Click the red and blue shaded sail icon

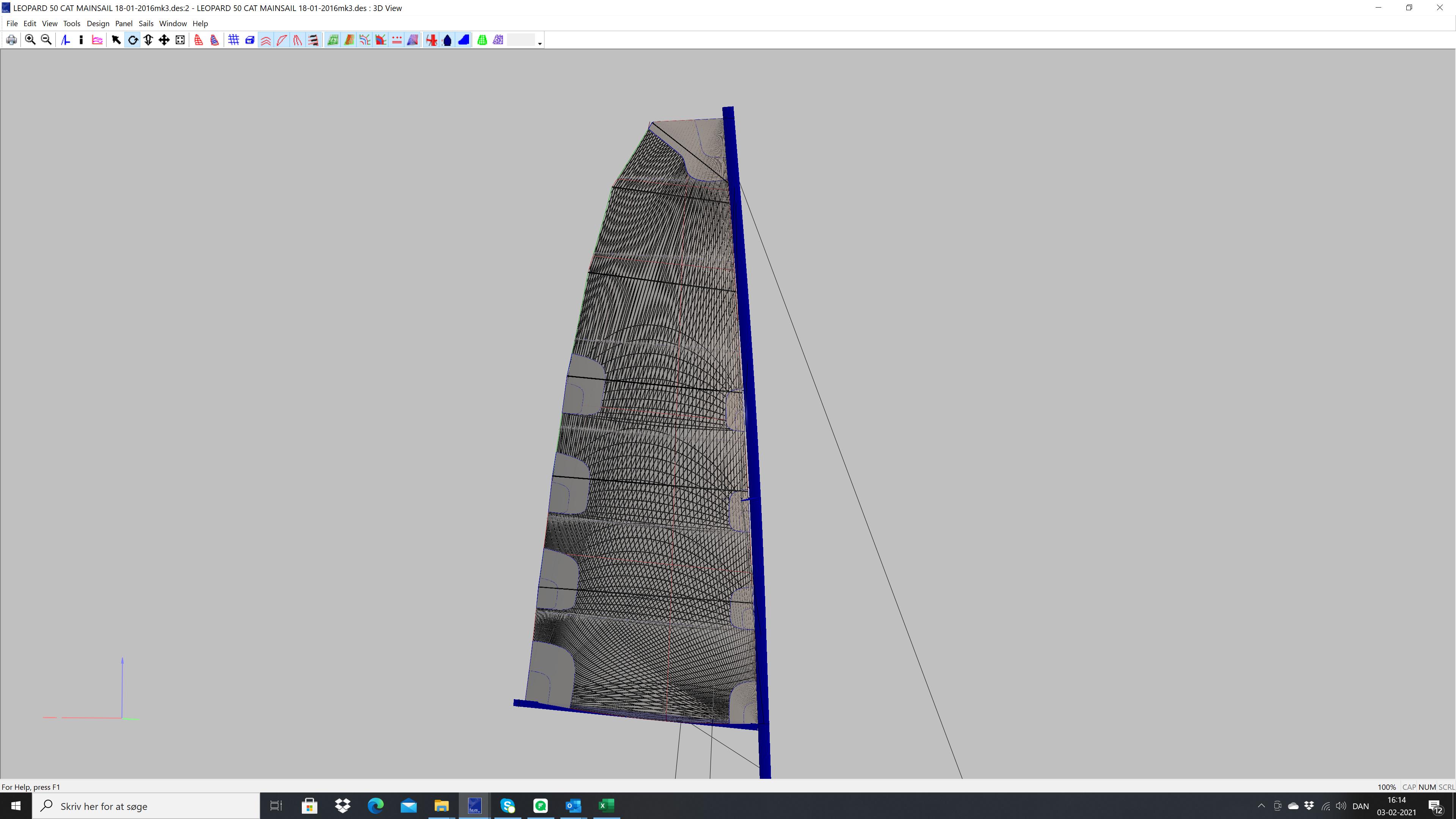(x=214, y=39)
